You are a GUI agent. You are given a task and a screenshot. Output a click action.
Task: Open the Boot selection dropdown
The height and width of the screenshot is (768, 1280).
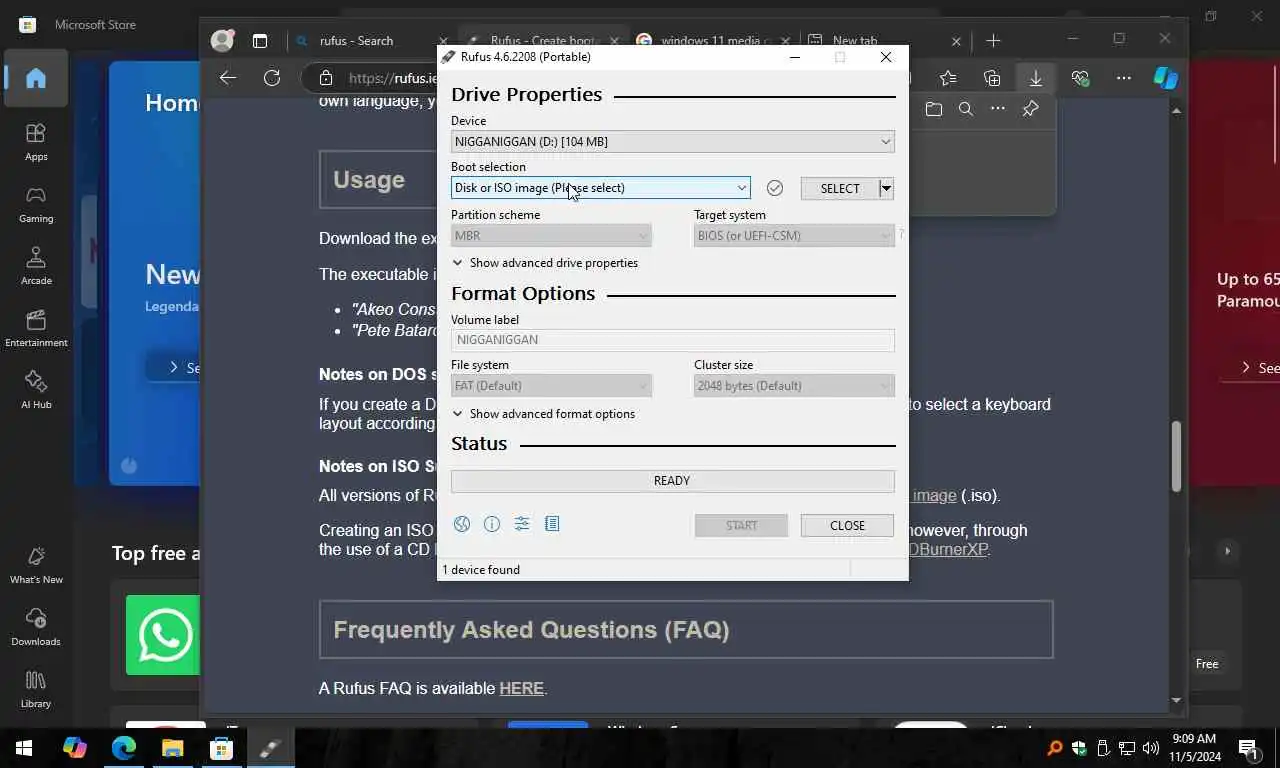pyautogui.click(x=600, y=188)
